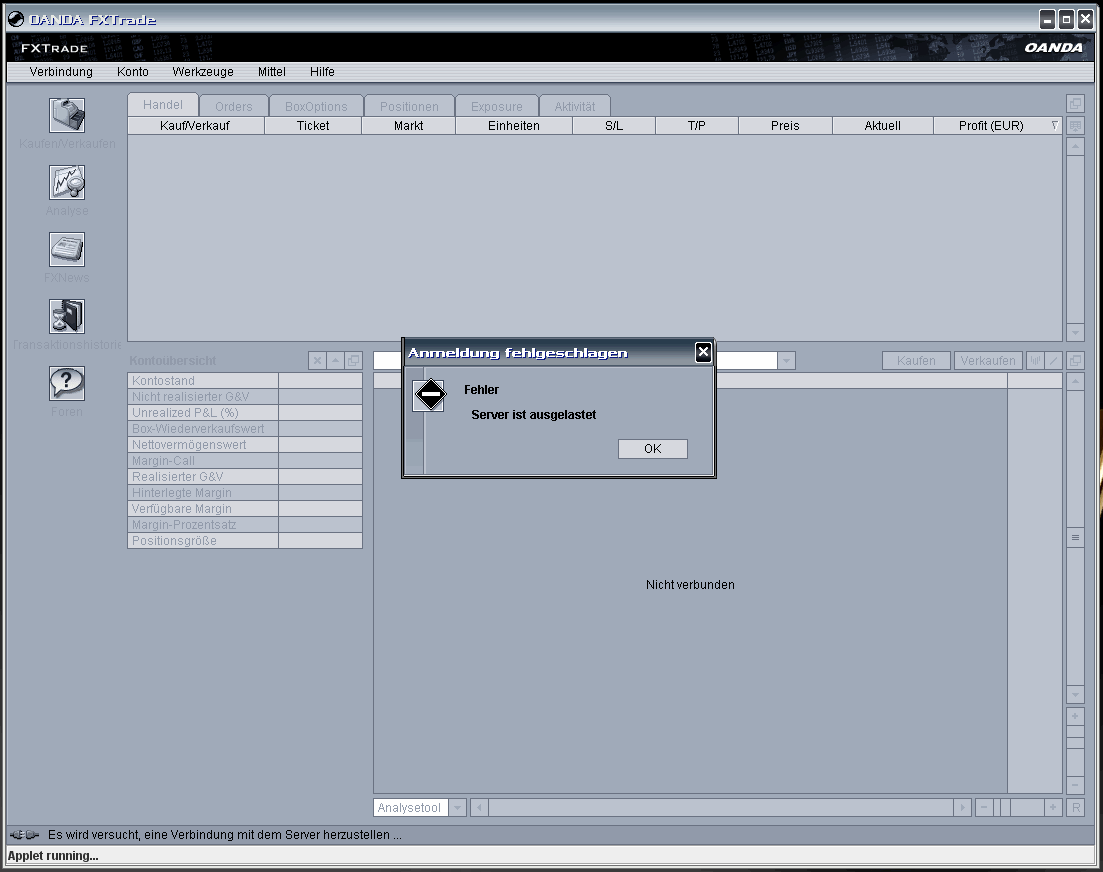This screenshot has height=872, width=1103.
Task: Click the Kaufen button above the chart
Action: click(x=916, y=361)
